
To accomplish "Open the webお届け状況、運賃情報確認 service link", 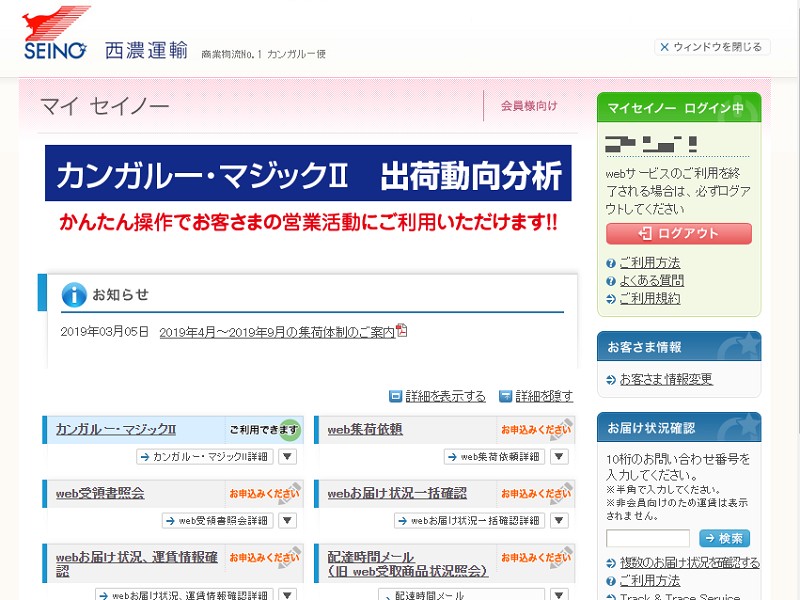I will 137,564.
